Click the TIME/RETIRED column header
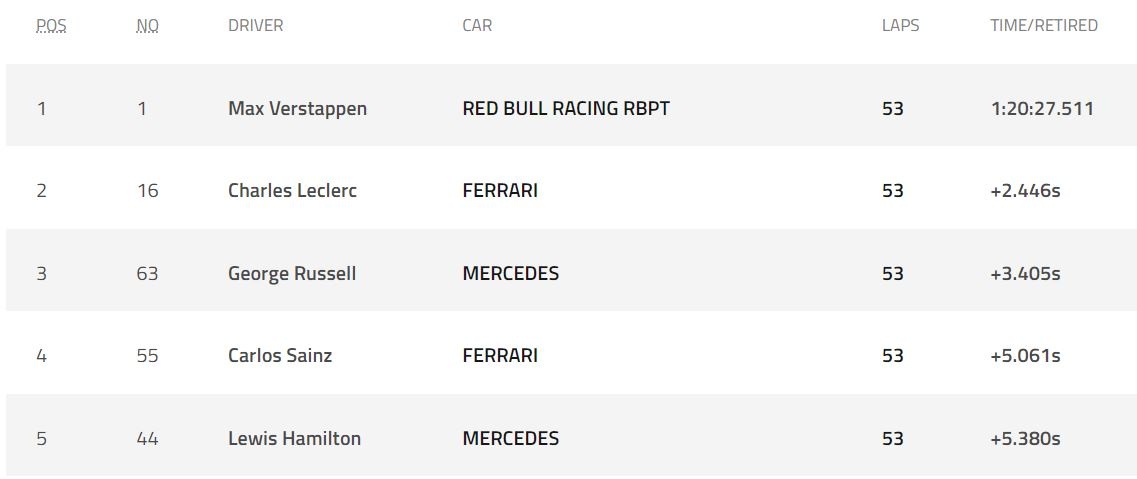This screenshot has width=1137, height=479. (1043, 26)
